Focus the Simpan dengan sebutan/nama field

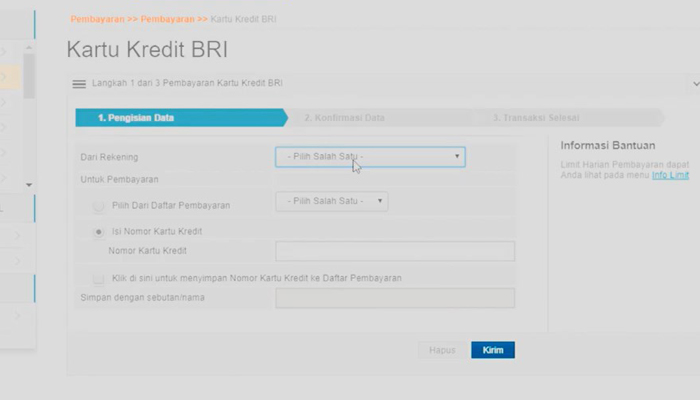pyautogui.click(x=395, y=298)
